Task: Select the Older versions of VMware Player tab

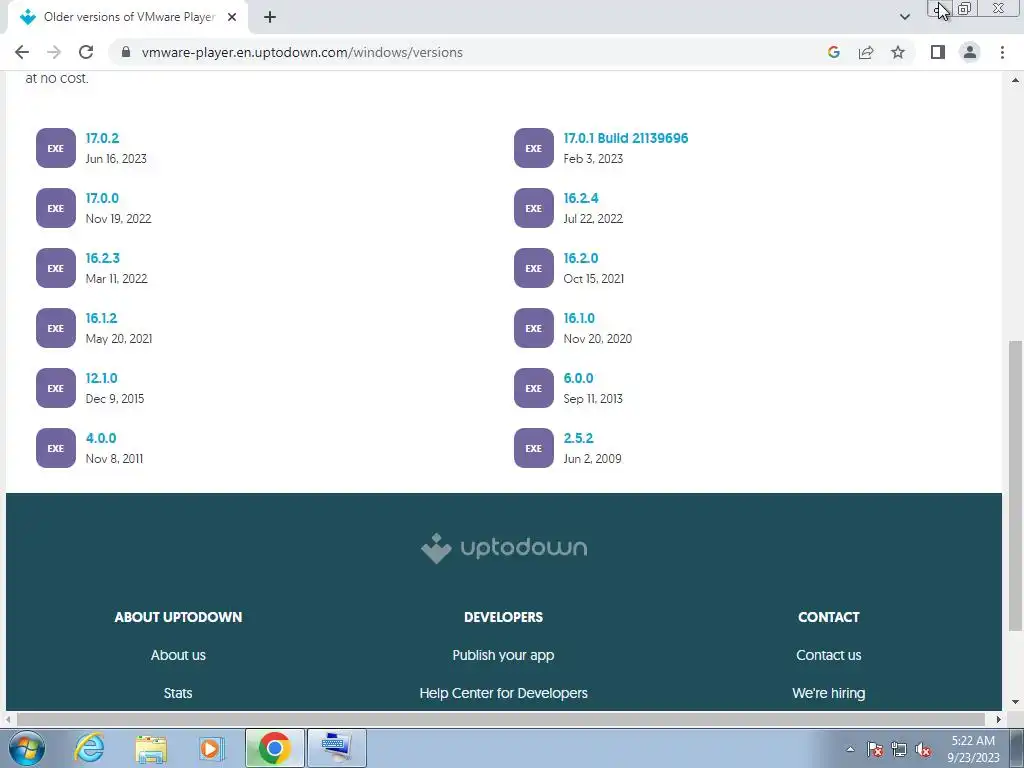Action: pyautogui.click(x=128, y=17)
